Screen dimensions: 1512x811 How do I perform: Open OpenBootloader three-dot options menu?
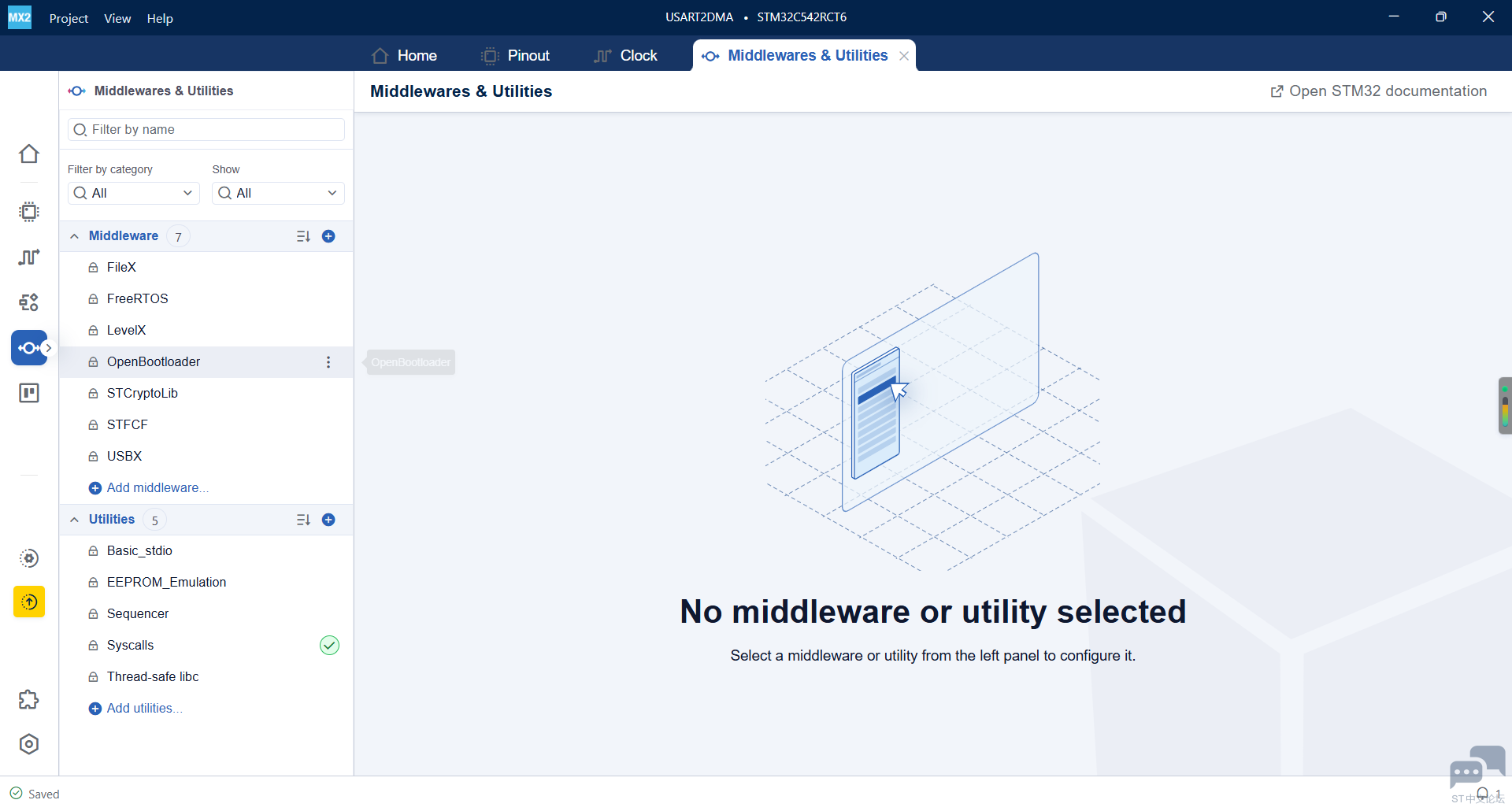coord(328,362)
